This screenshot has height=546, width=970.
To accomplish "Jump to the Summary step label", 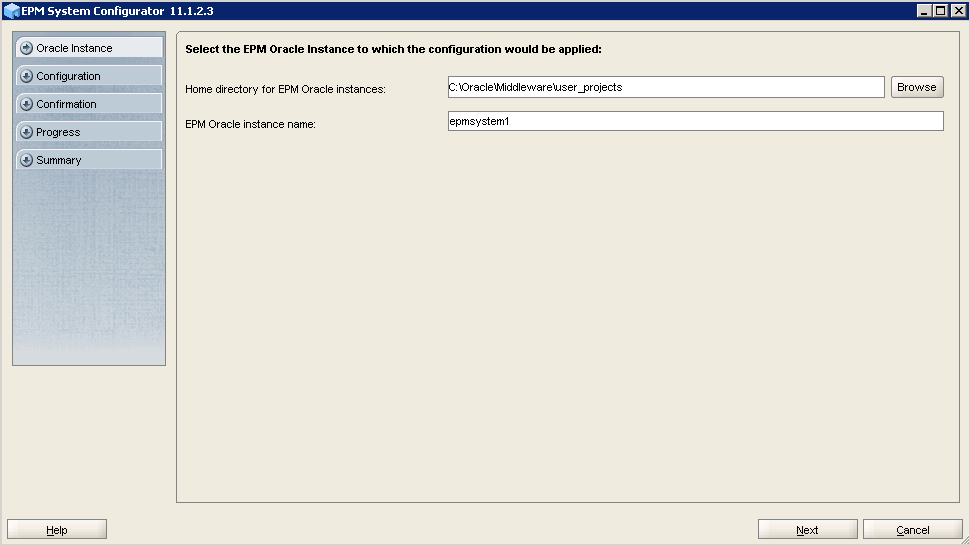I will tap(59, 160).
